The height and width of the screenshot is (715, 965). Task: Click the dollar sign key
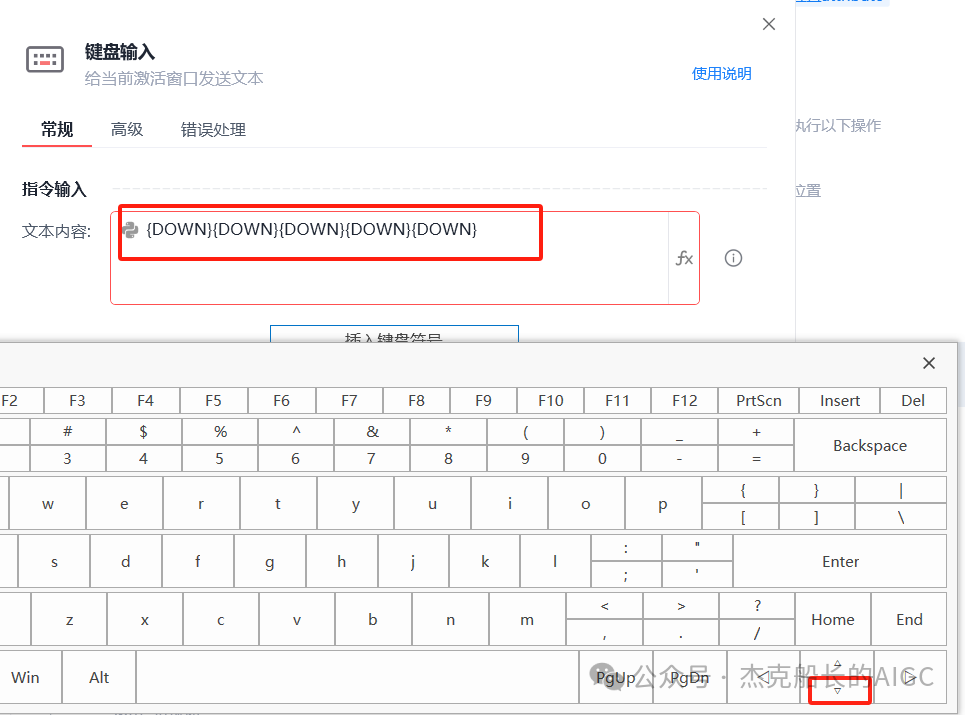click(x=143, y=432)
